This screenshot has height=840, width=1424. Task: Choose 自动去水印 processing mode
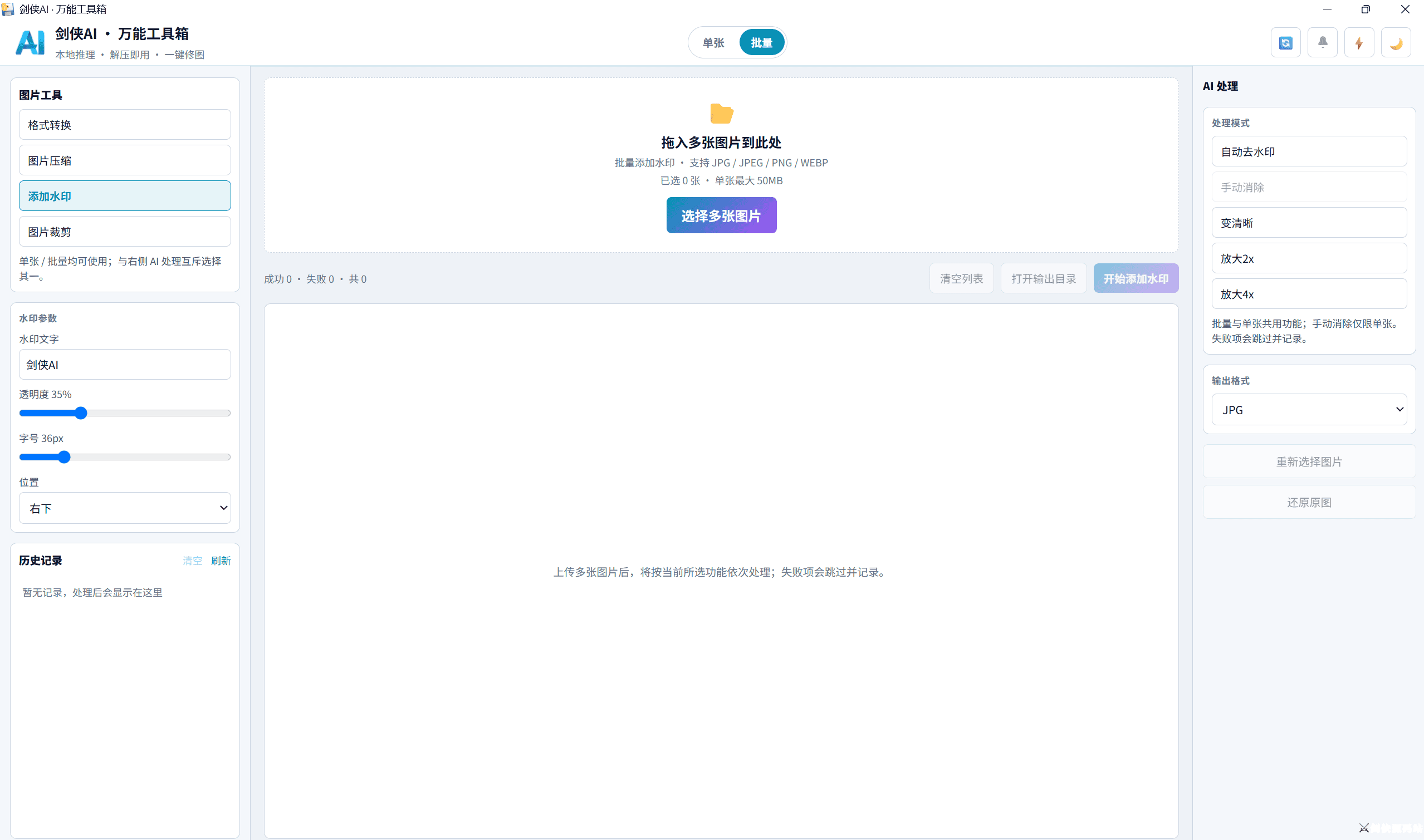(x=1309, y=151)
